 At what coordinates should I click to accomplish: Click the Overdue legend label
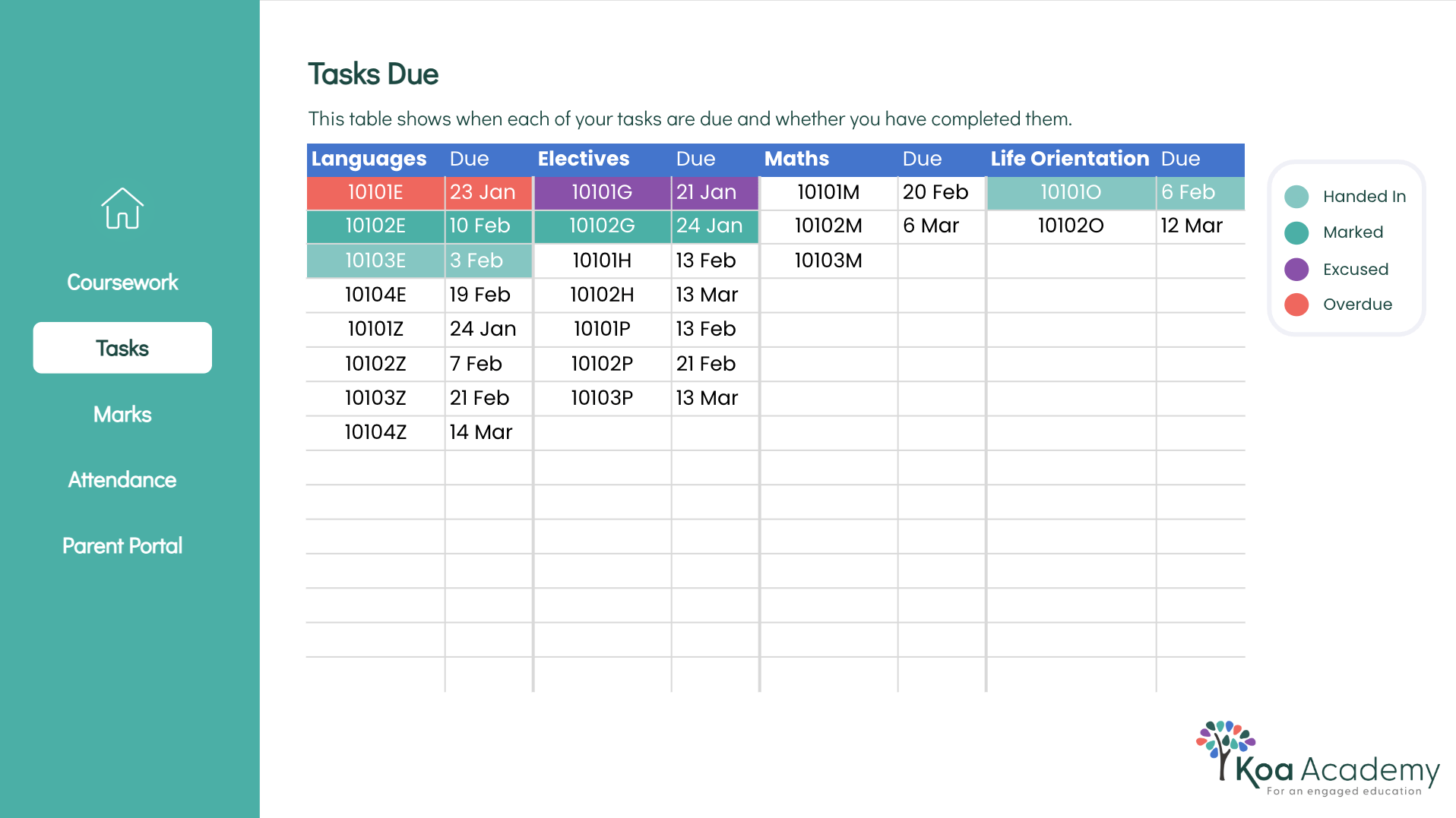[1357, 305]
